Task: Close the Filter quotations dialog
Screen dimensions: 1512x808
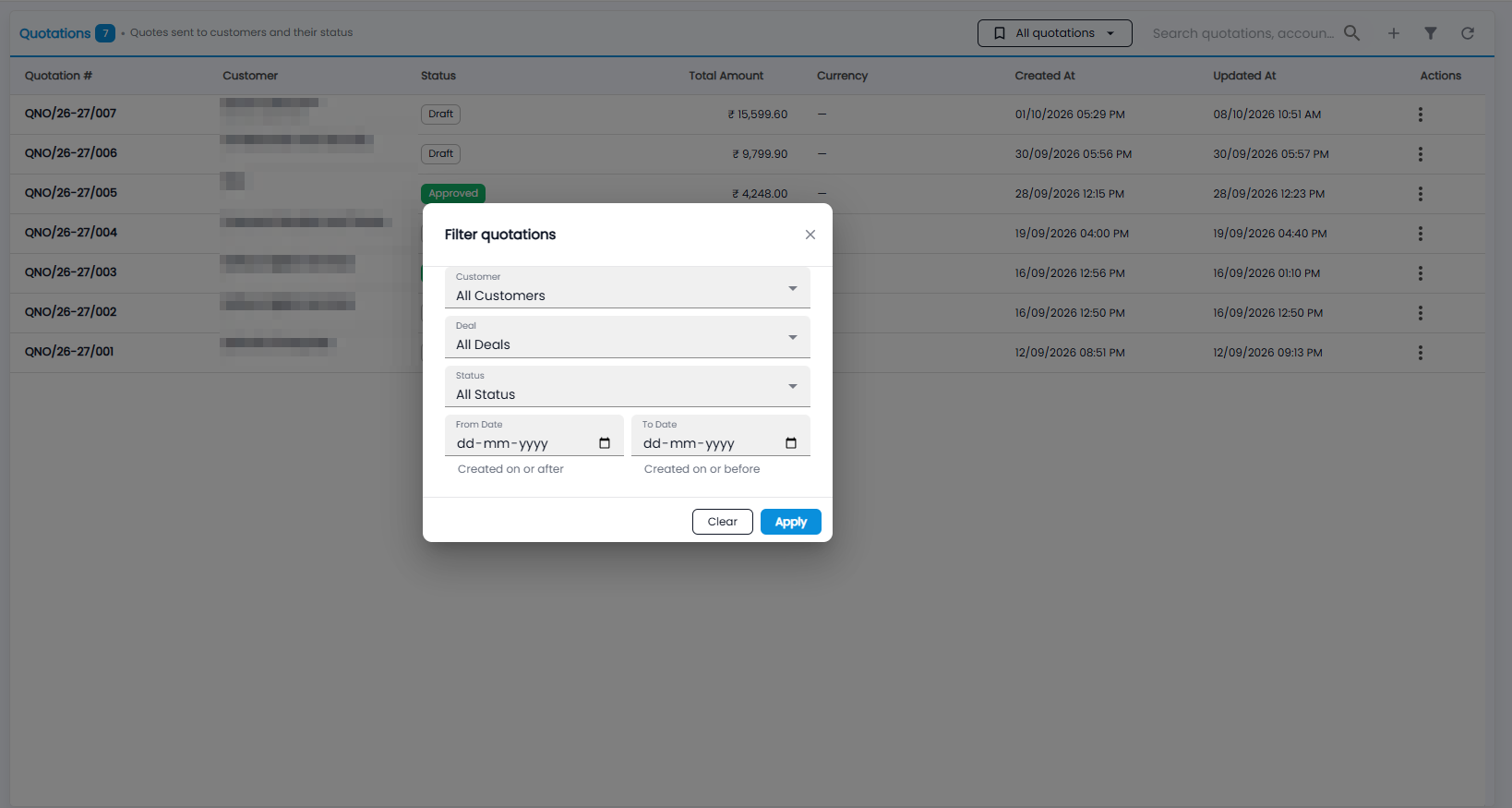Action: coord(810,235)
